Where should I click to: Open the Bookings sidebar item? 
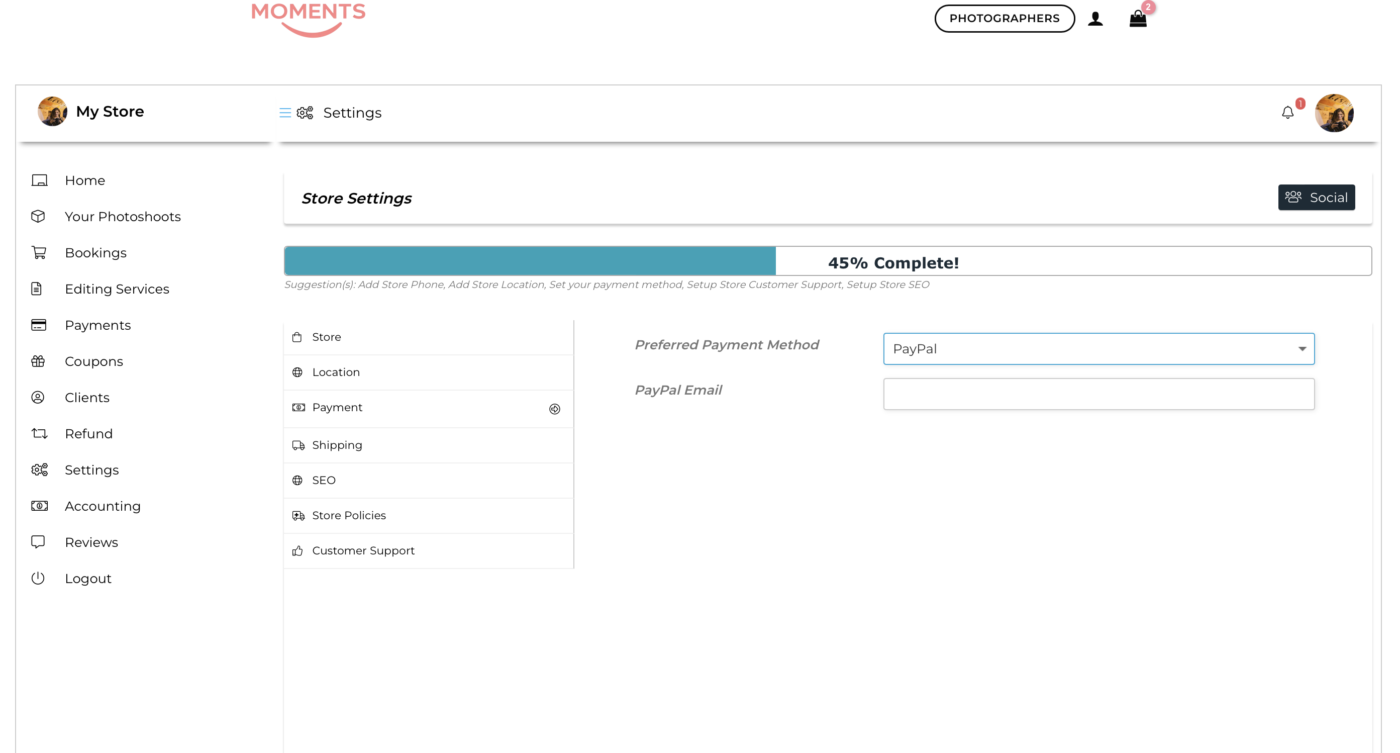95,253
